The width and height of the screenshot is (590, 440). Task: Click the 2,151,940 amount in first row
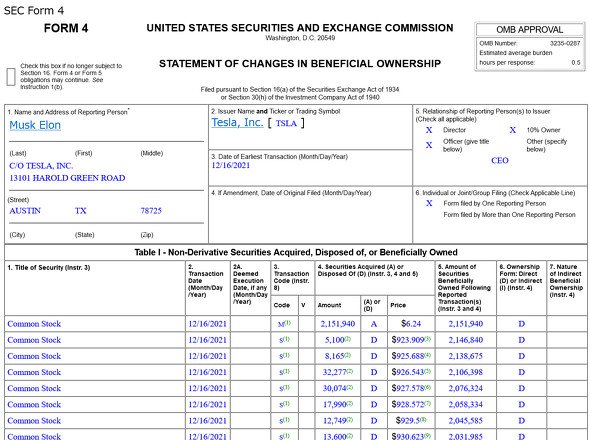pos(338,324)
